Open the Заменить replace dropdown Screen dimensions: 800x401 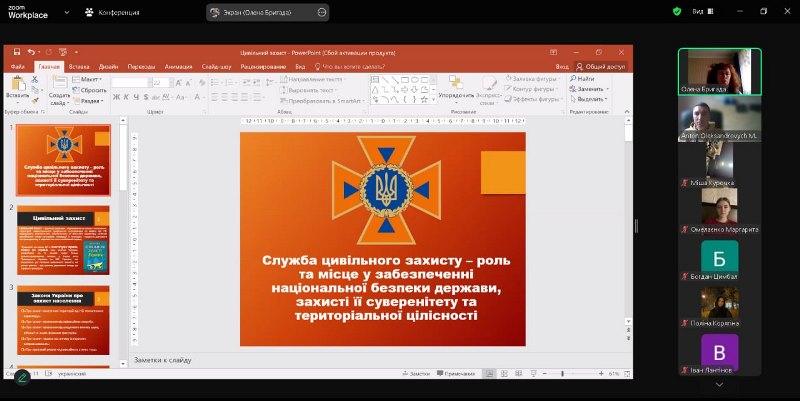point(589,89)
